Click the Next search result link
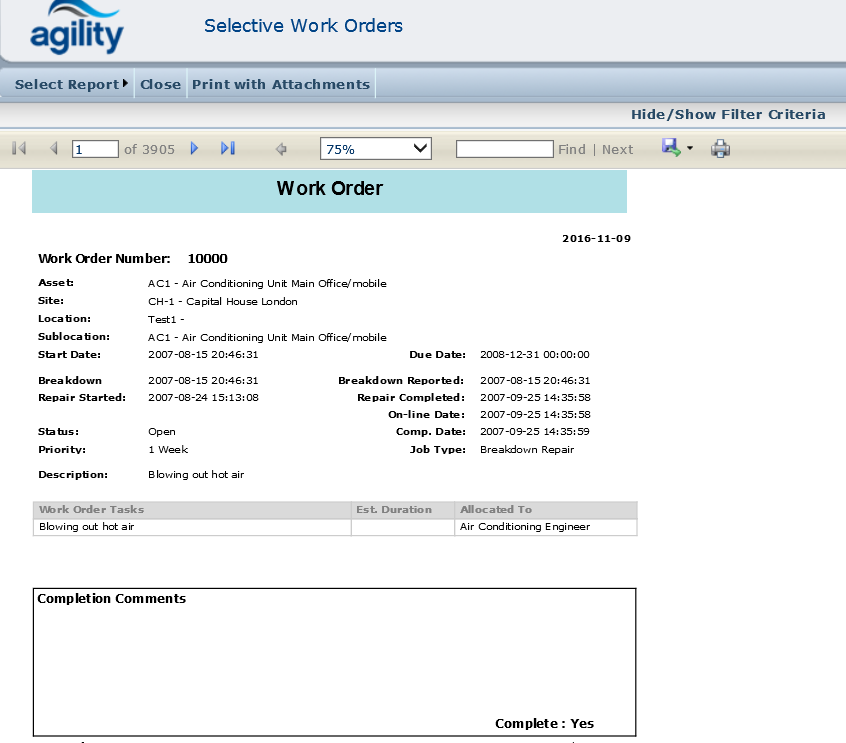This screenshot has width=846, height=743. (x=617, y=149)
